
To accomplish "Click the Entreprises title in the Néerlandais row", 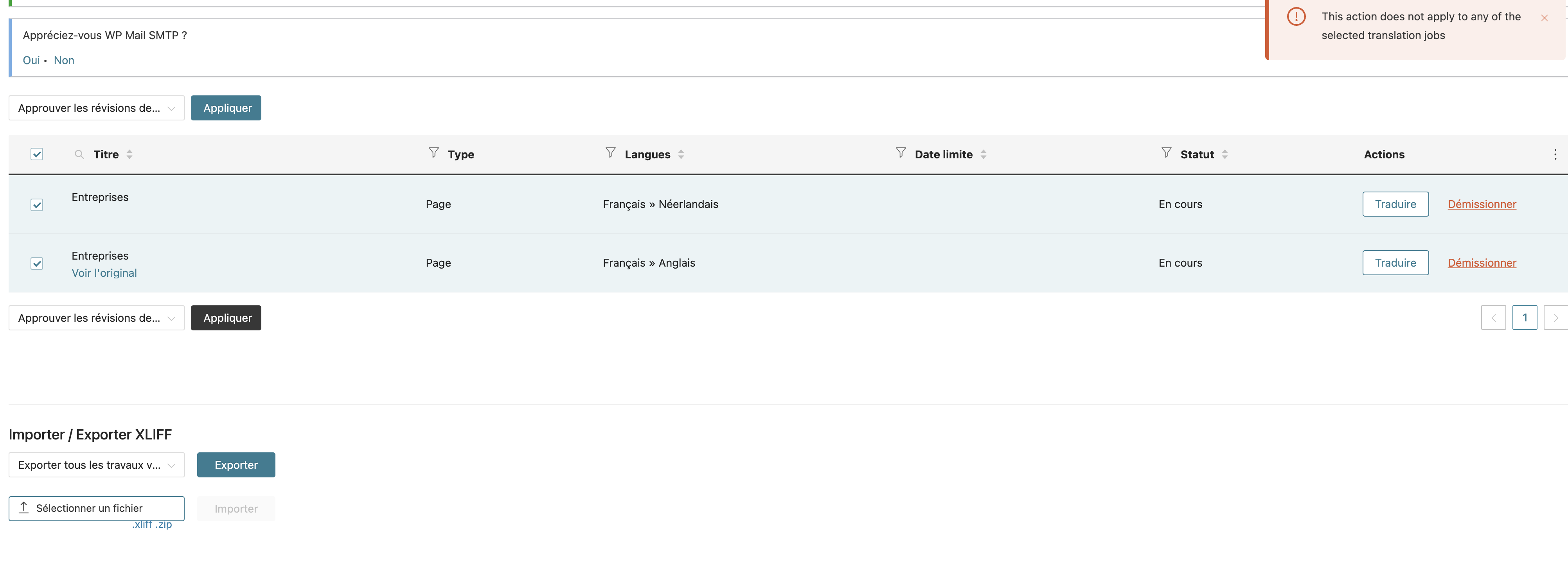I will tap(100, 197).
